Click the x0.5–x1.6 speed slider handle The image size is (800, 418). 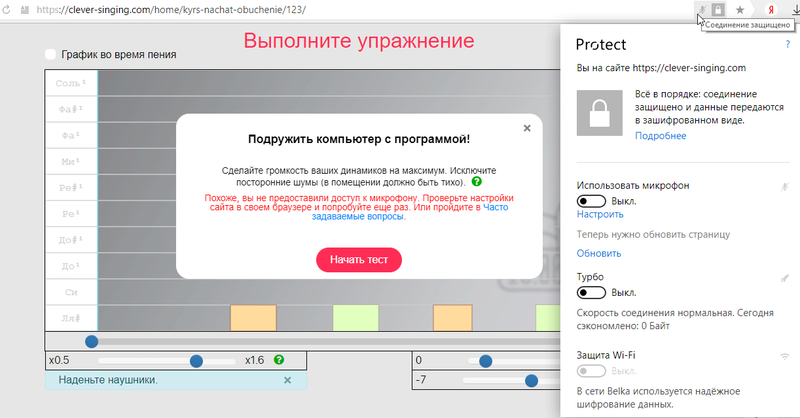pyautogui.click(x=196, y=361)
